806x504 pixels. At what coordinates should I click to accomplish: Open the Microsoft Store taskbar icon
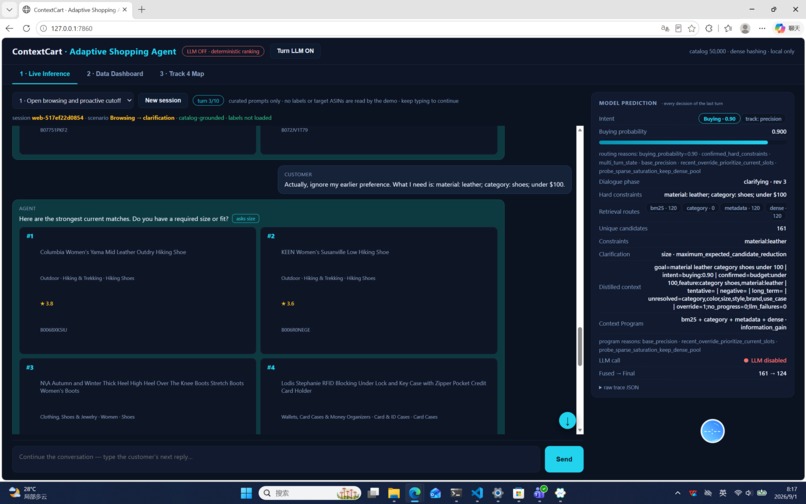point(518,493)
